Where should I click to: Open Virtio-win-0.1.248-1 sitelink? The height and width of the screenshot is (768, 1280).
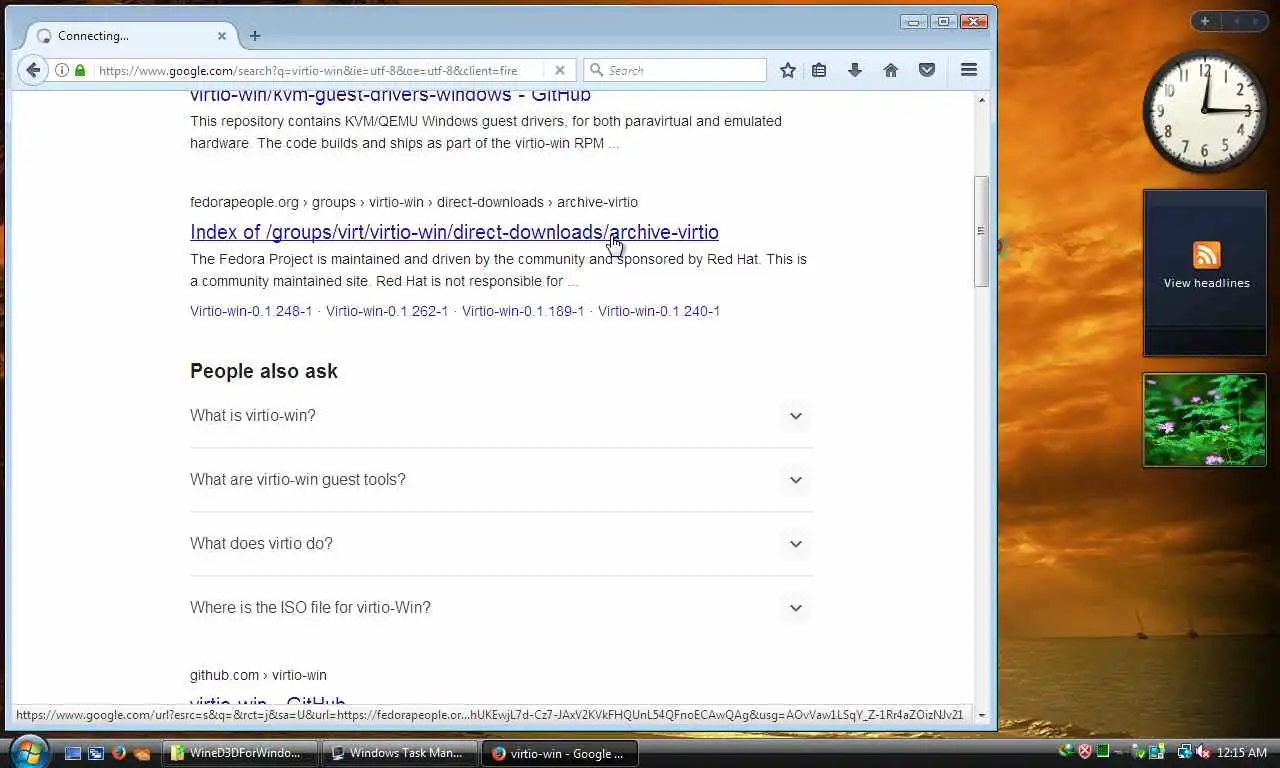(251, 311)
